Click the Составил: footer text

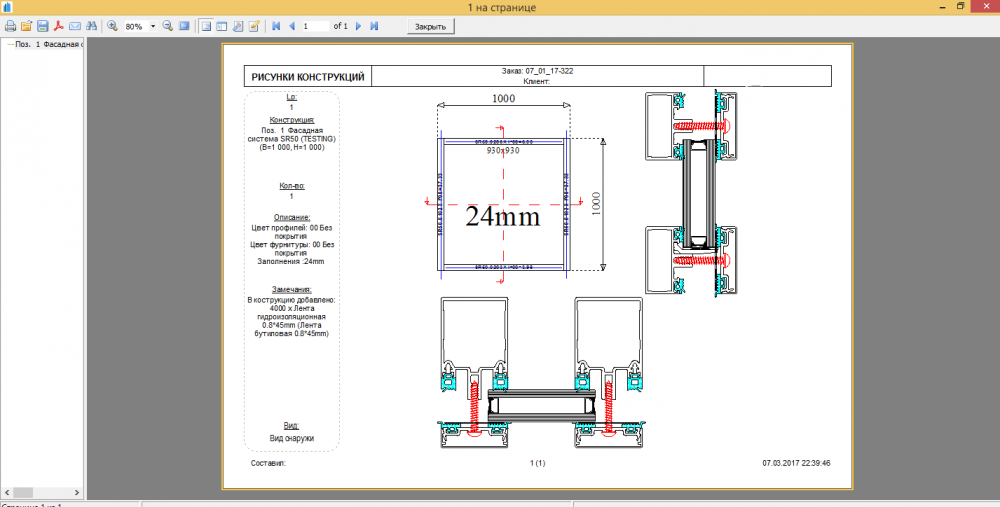coord(268,463)
